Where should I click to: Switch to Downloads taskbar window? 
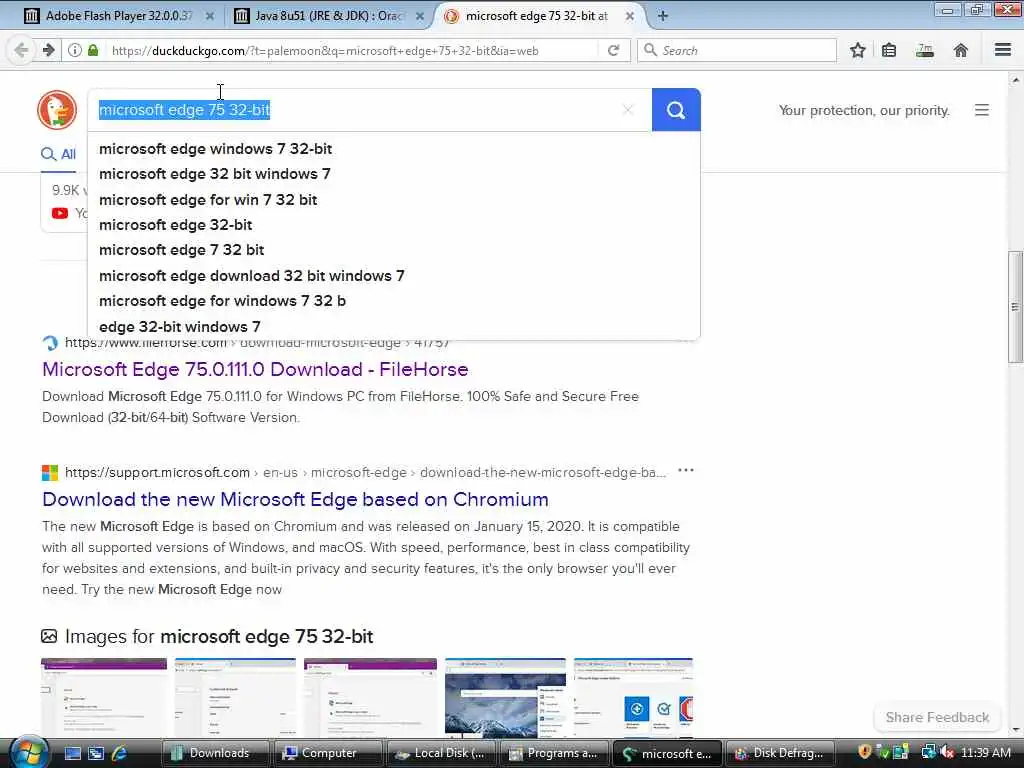216,753
